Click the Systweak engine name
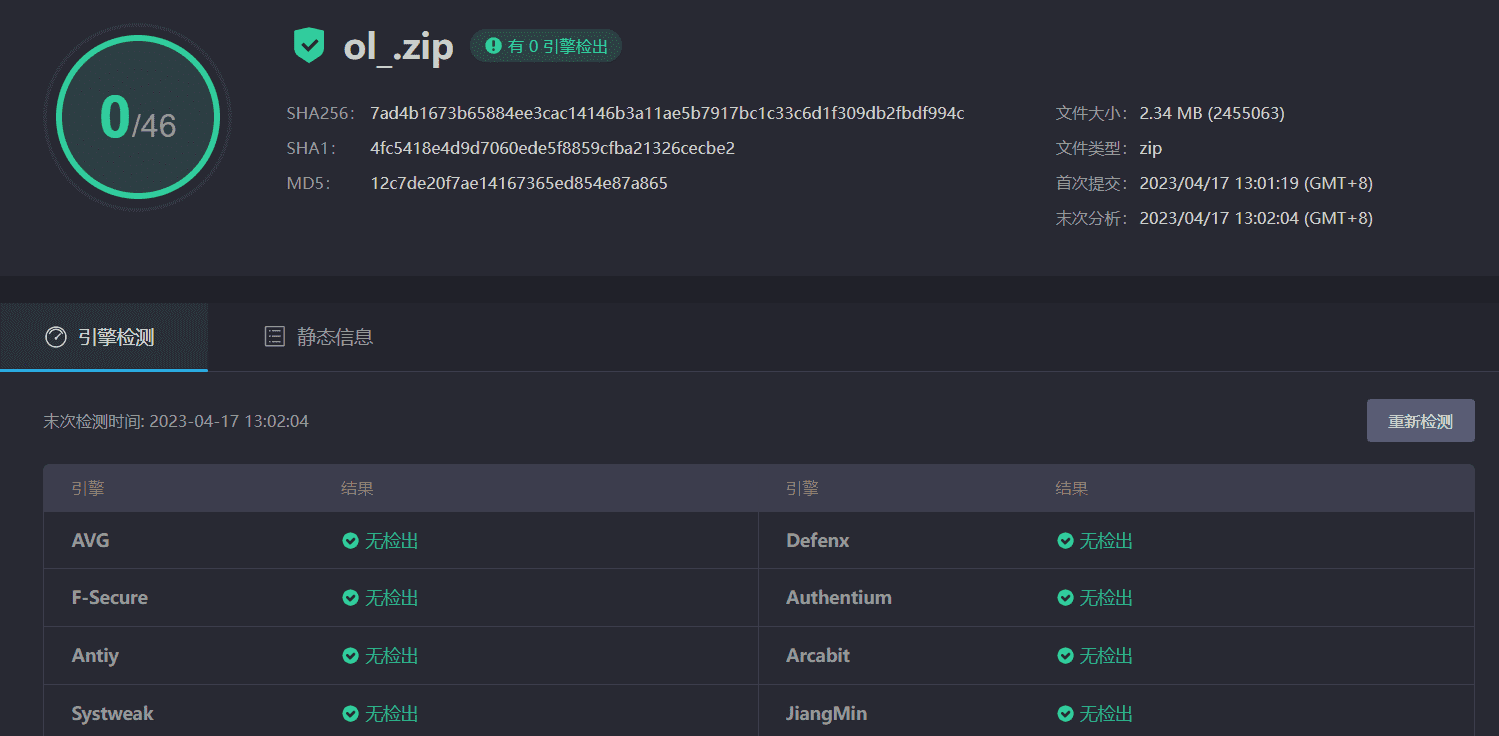 coord(113,714)
